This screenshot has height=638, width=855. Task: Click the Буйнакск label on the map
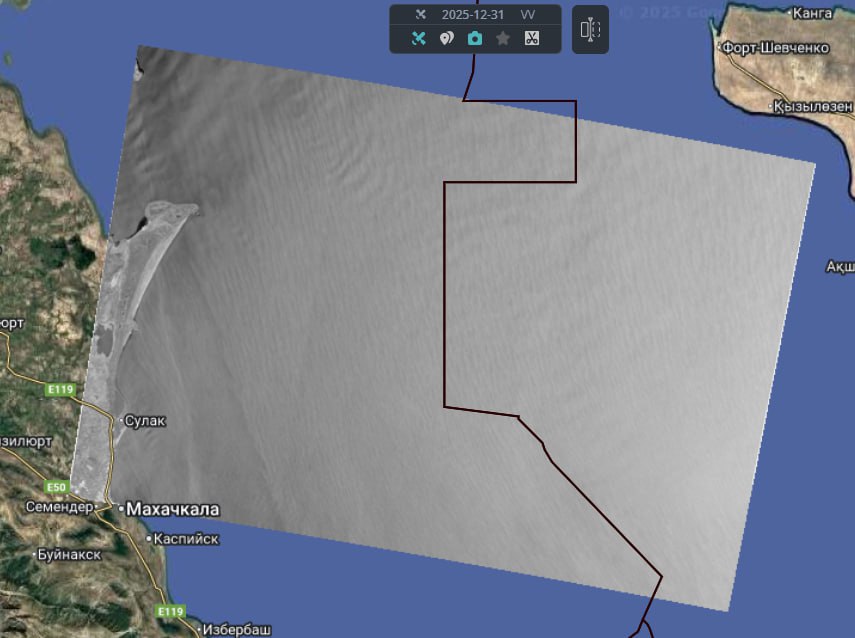(69, 554)
